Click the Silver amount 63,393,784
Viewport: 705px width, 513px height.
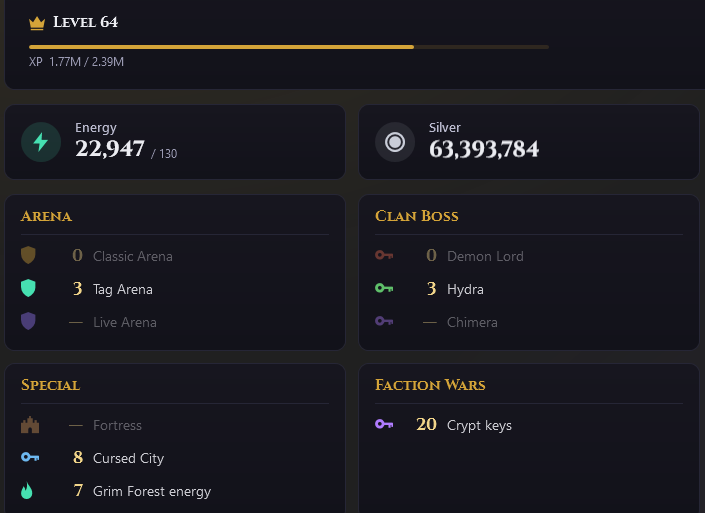tap(484, 149)
